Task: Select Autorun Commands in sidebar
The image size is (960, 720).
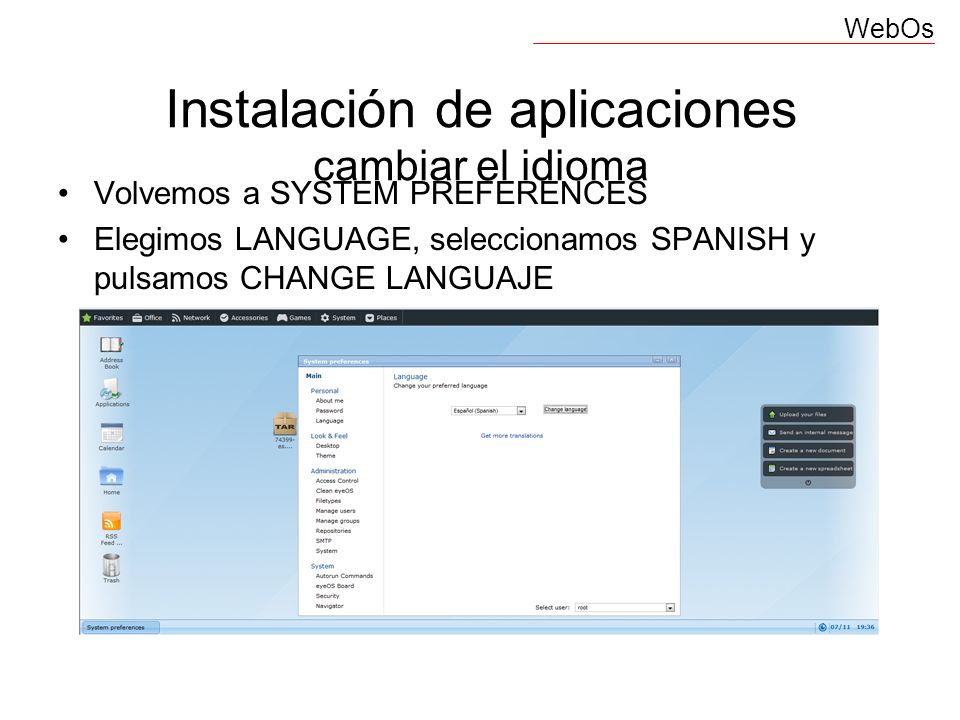Action: pos(344,576)
